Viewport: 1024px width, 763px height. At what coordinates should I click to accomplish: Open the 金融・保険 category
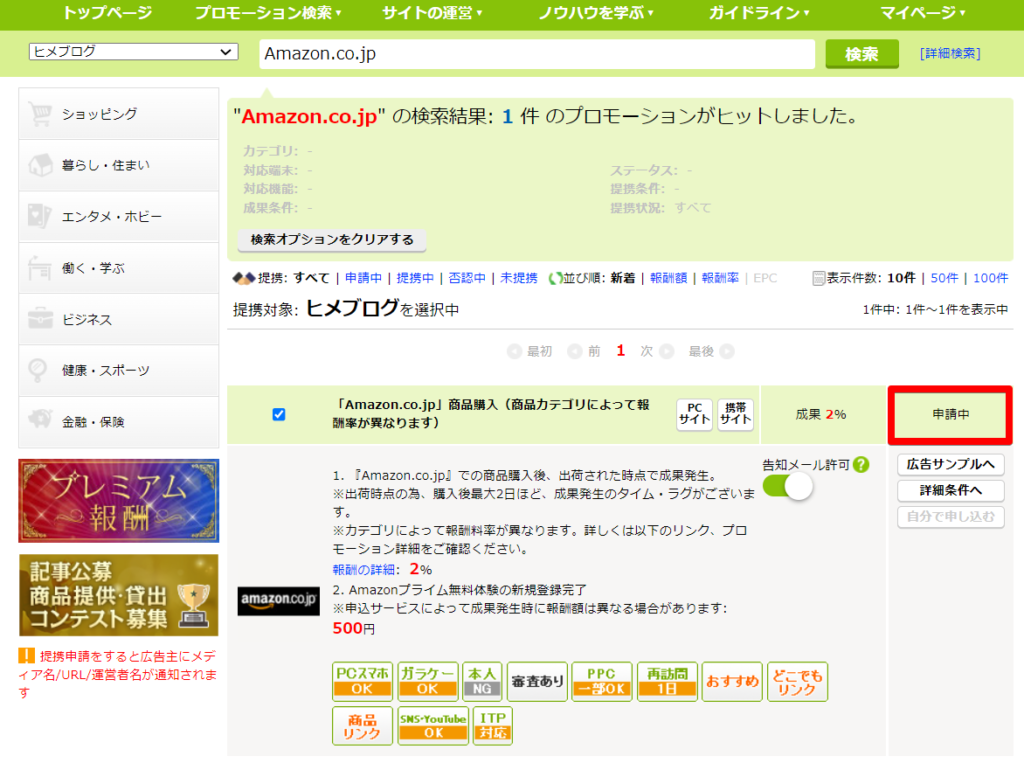118,422
